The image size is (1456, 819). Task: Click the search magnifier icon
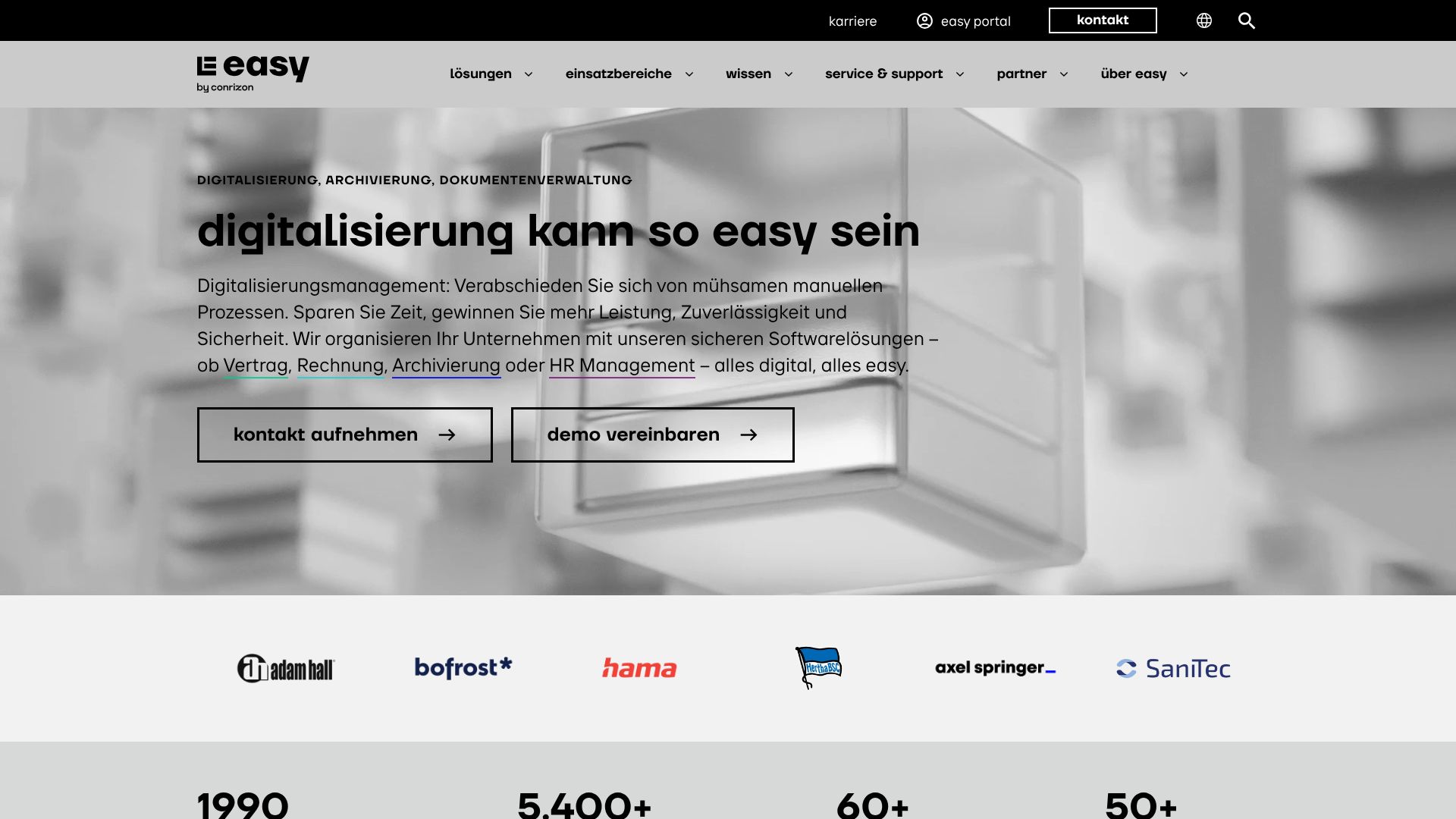click(1246, 20)
